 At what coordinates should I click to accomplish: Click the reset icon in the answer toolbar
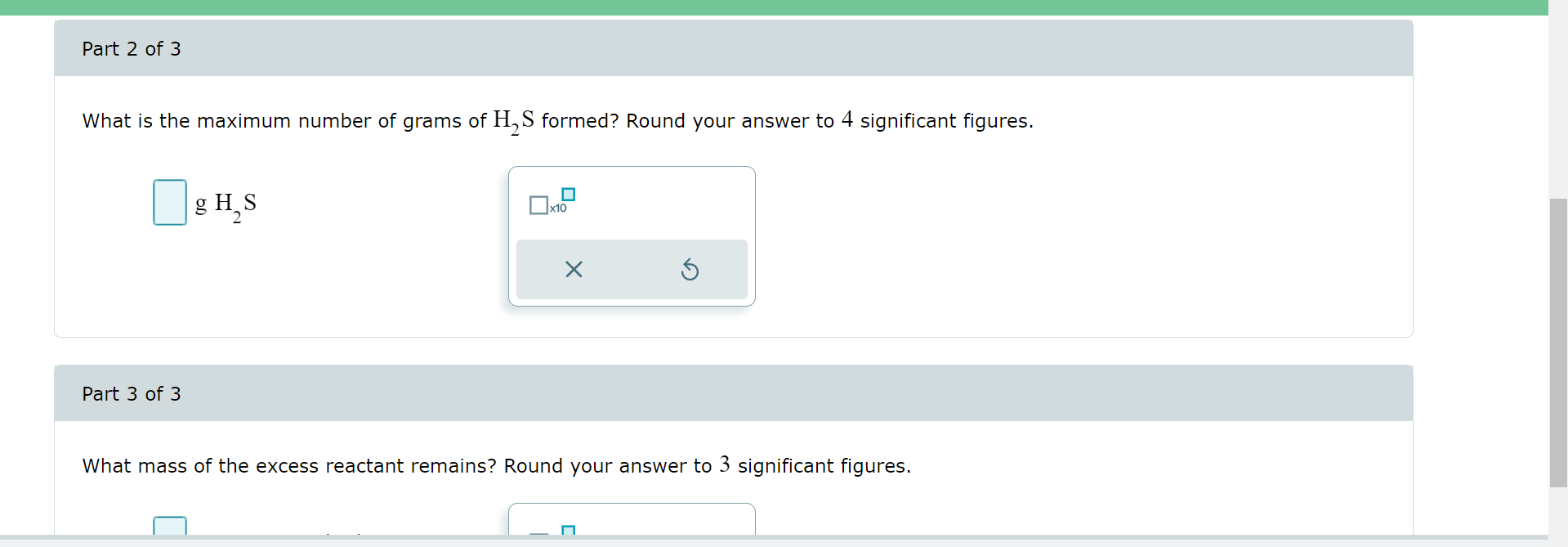click(x=690, y=269)
